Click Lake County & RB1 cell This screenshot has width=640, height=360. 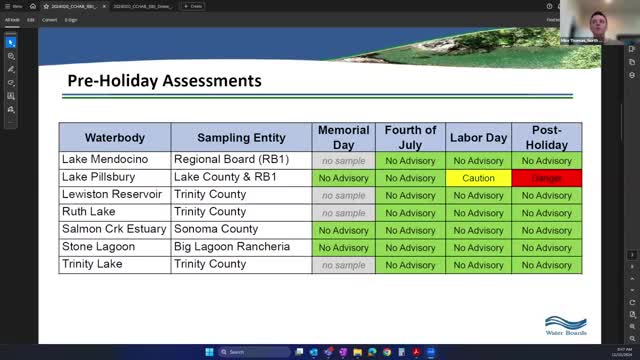point(241,178)
